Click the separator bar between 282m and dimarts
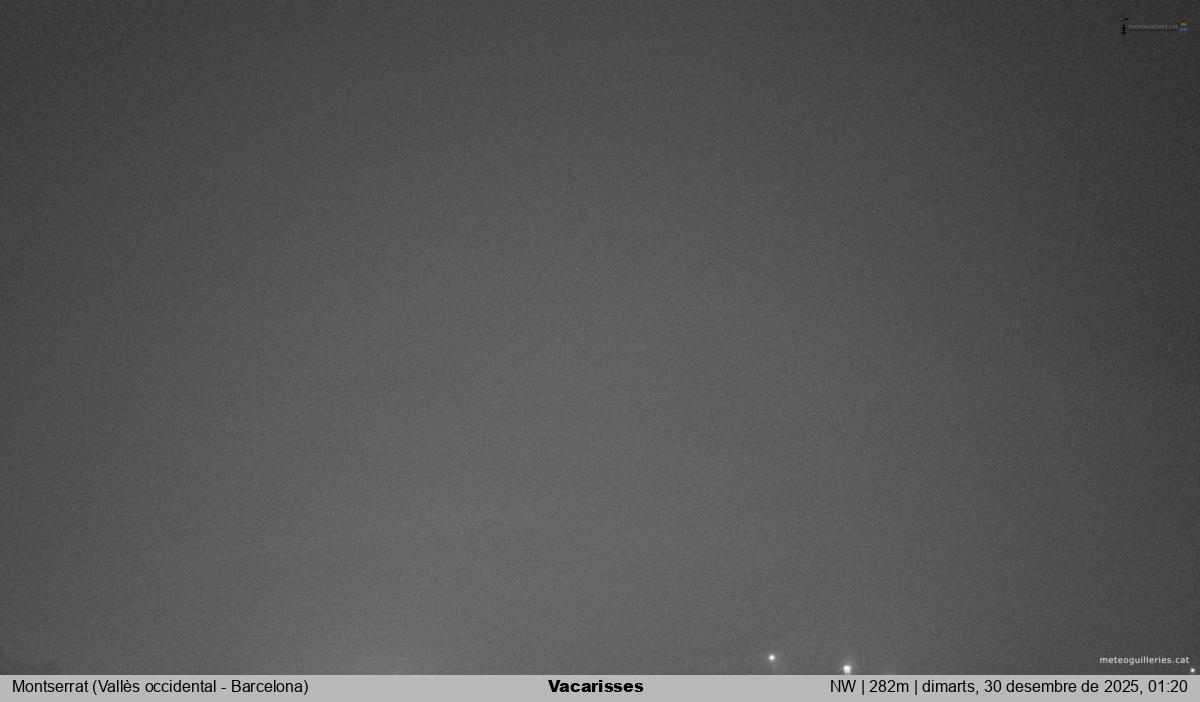The image size is (1200, 702). pyautogui.click(x=915, y=687)
